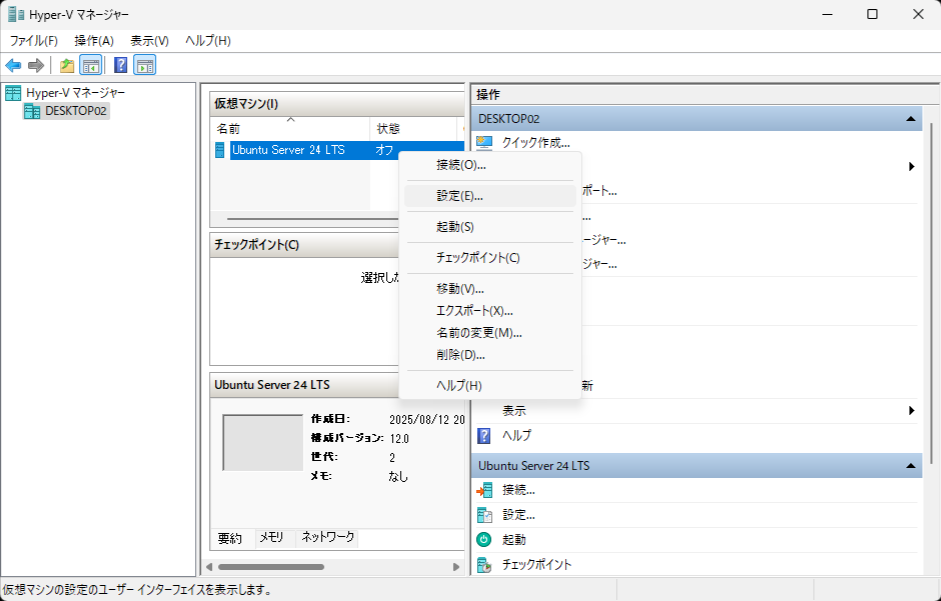Click the Back arrow toolbar icon
Screen dimensions: 941x601
tap(13, 65)
